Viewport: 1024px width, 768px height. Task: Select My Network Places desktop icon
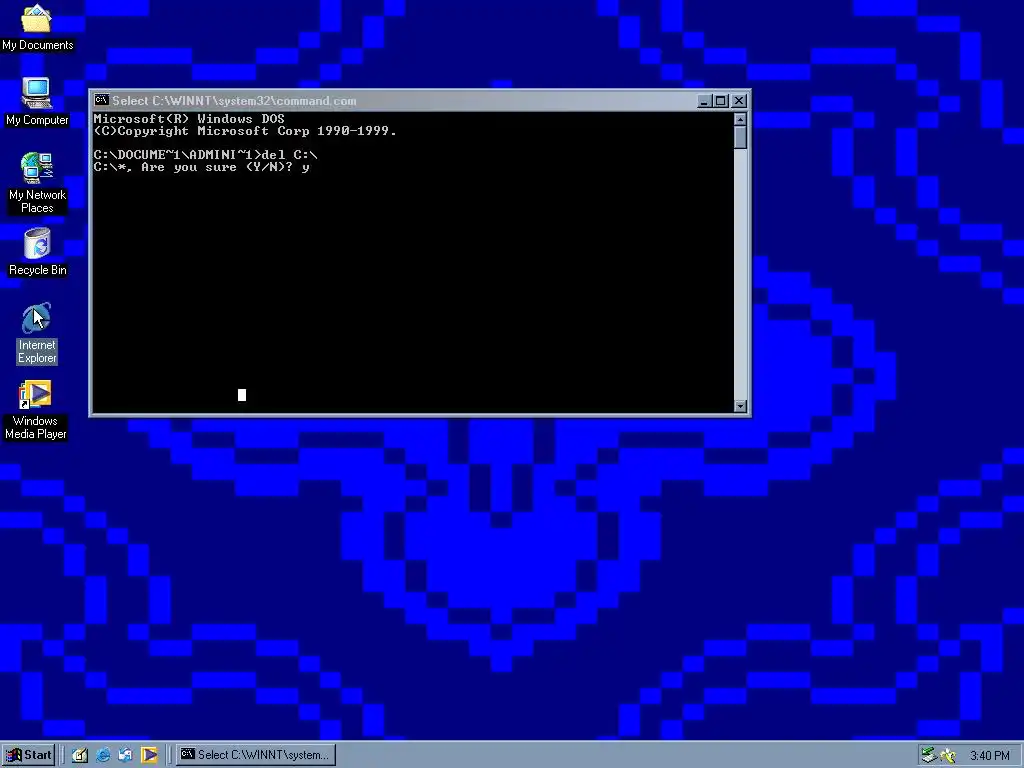[x=37, y=183]
